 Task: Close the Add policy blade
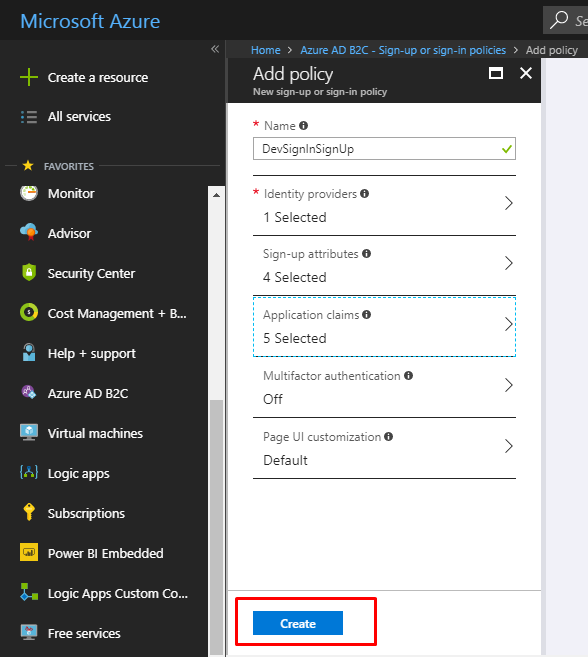(x=526, y=73)
